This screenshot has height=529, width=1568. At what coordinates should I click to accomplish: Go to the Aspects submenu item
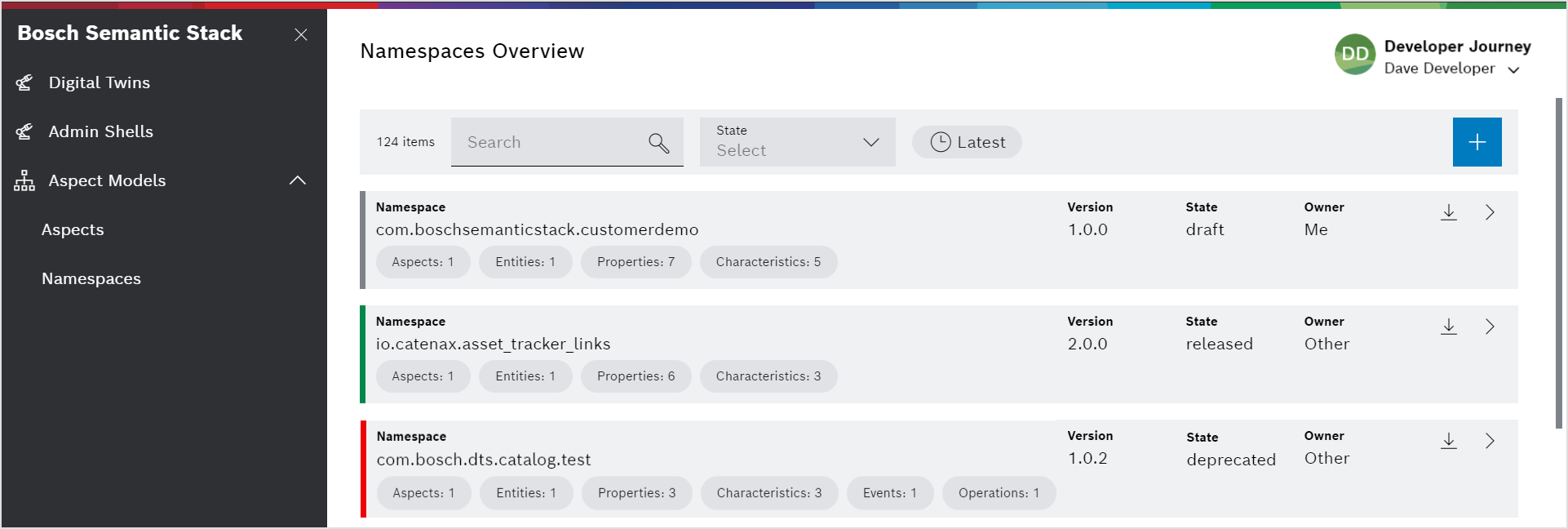pyautogui.click(x=73, y=229)
